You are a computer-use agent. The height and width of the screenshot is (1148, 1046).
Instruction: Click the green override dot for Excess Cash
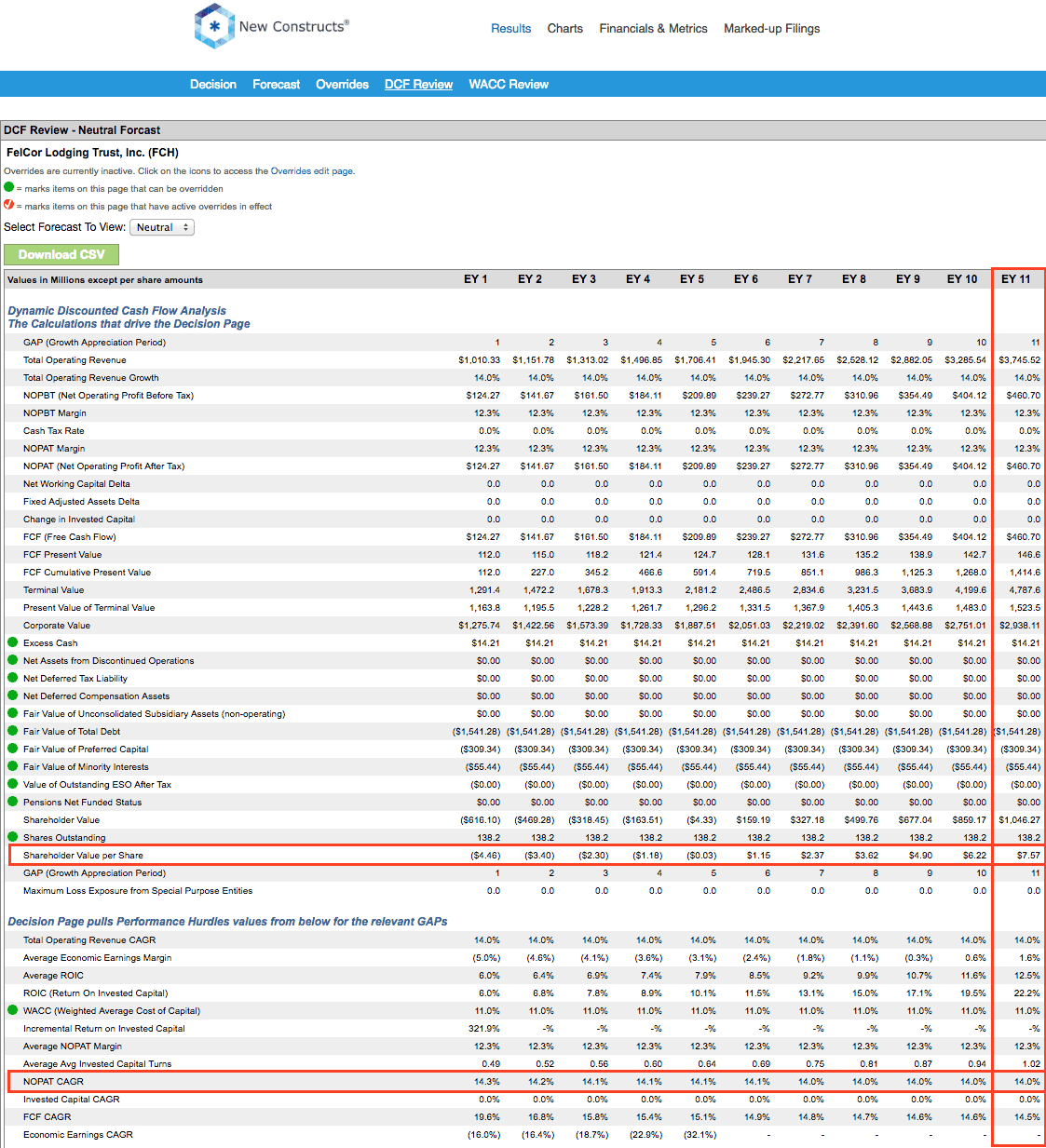13,642
